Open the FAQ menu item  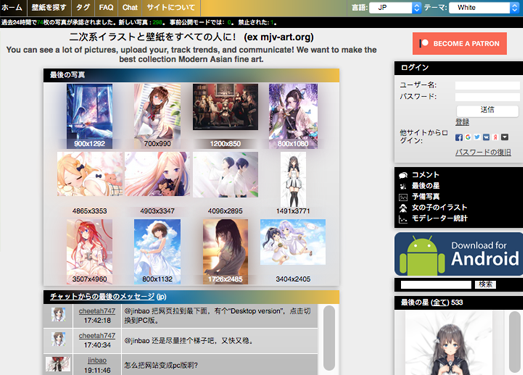pyautogui.click(x=106, y=7)
